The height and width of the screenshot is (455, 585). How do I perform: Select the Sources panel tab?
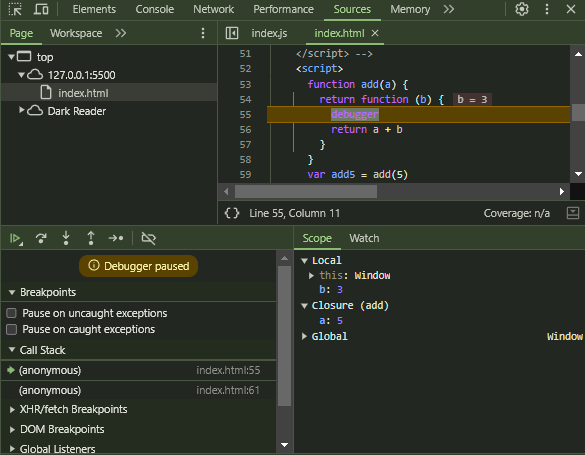coord(352,9)
